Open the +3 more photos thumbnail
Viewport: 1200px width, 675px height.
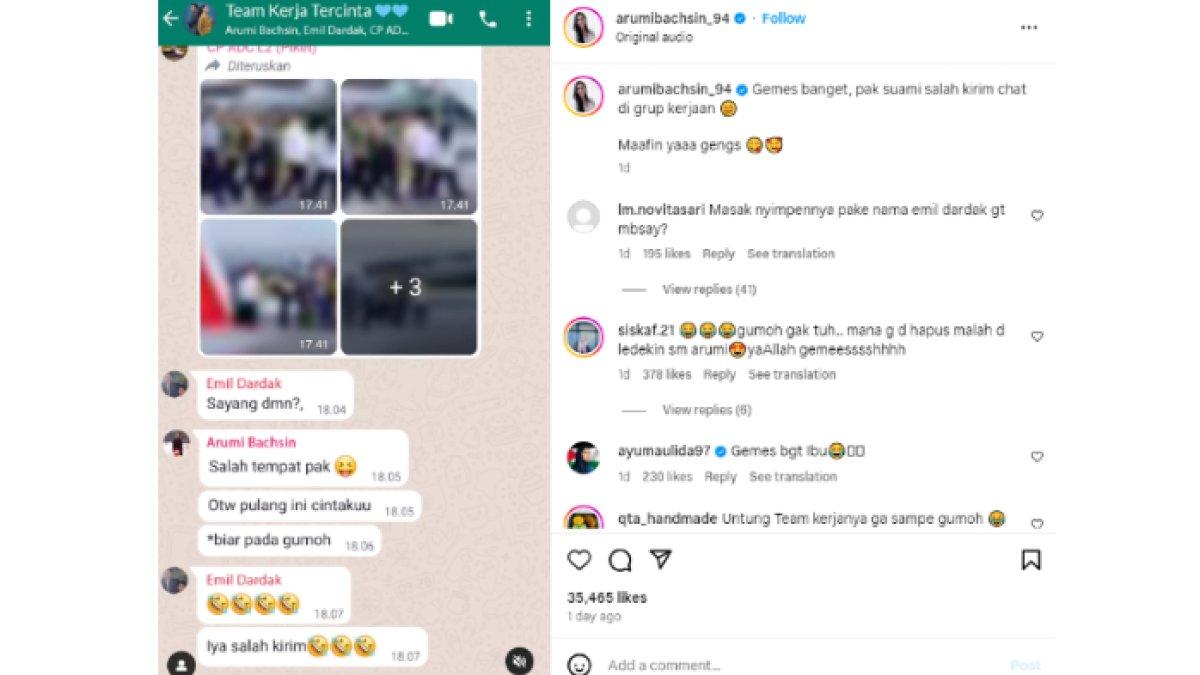(x=409, y=287)
